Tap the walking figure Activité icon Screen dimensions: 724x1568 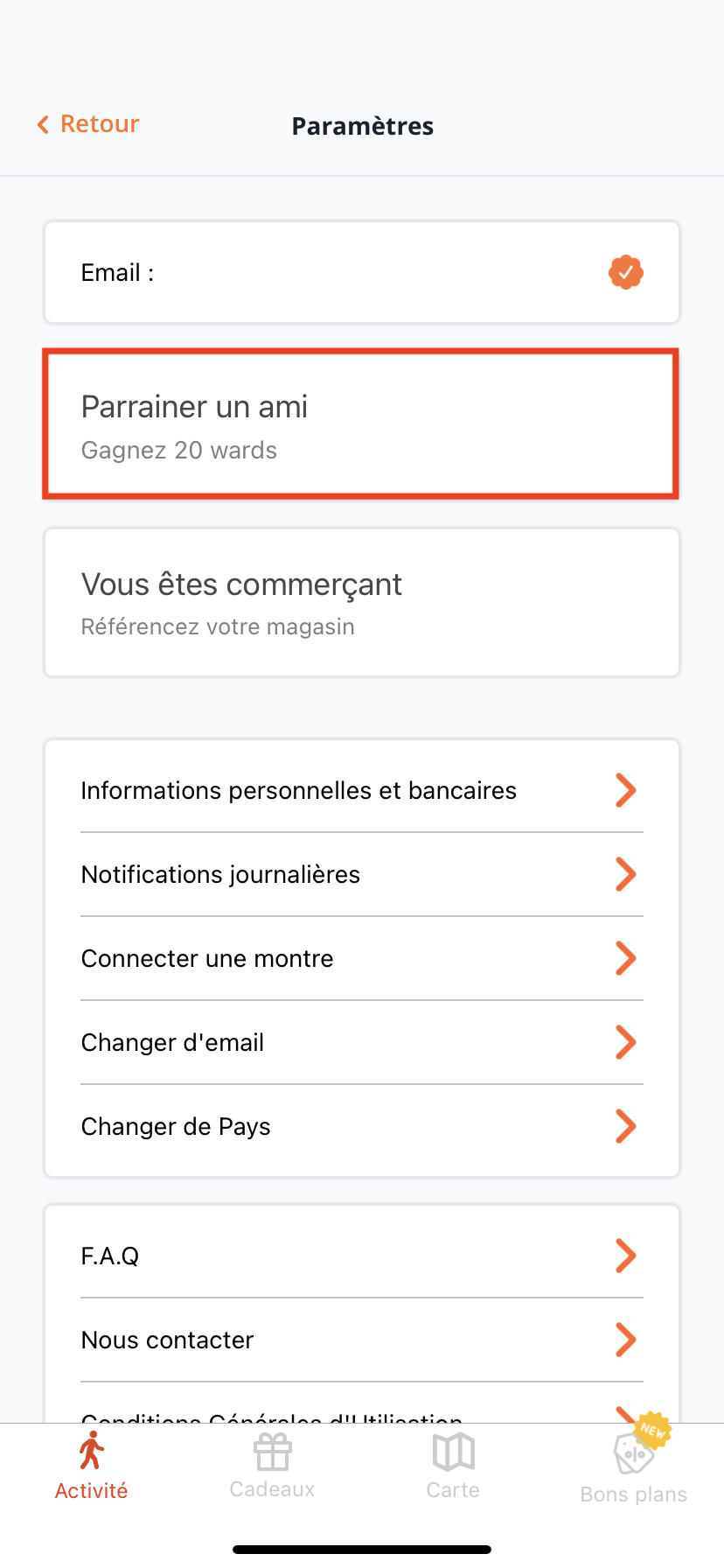click(91, 1451)
